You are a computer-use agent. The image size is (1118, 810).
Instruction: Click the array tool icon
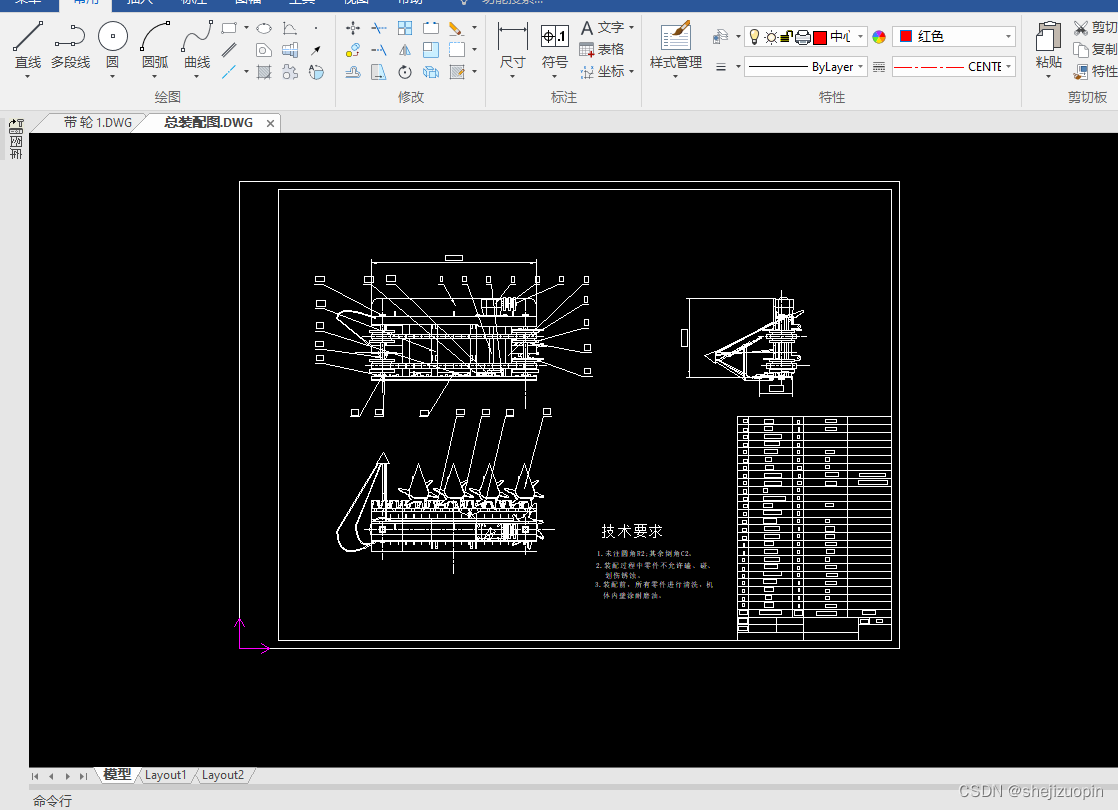coord(405,29)
